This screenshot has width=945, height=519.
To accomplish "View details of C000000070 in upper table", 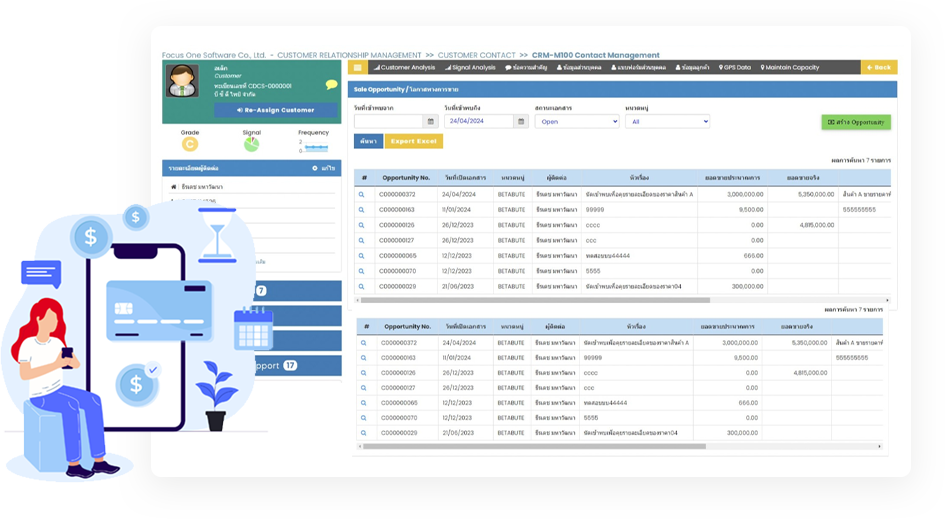I will [362, 271].
